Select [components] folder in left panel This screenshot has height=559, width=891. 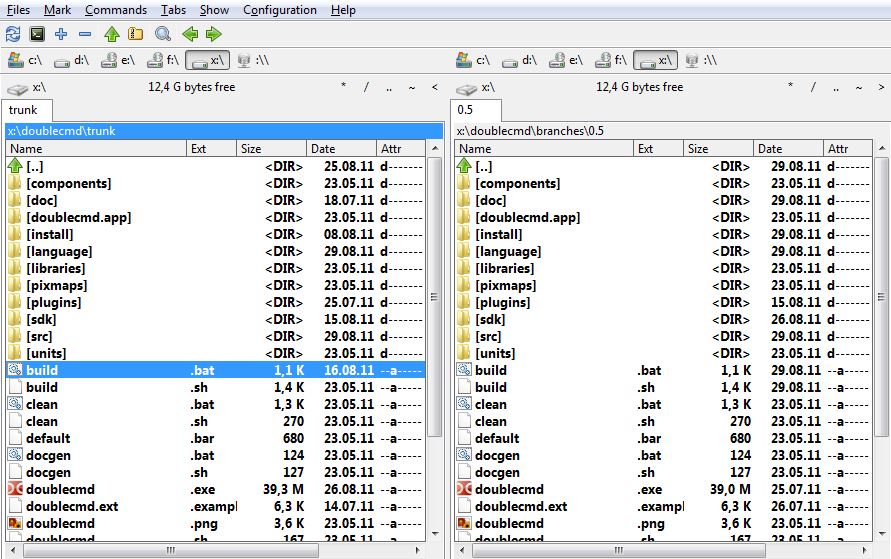click(215, 183)
